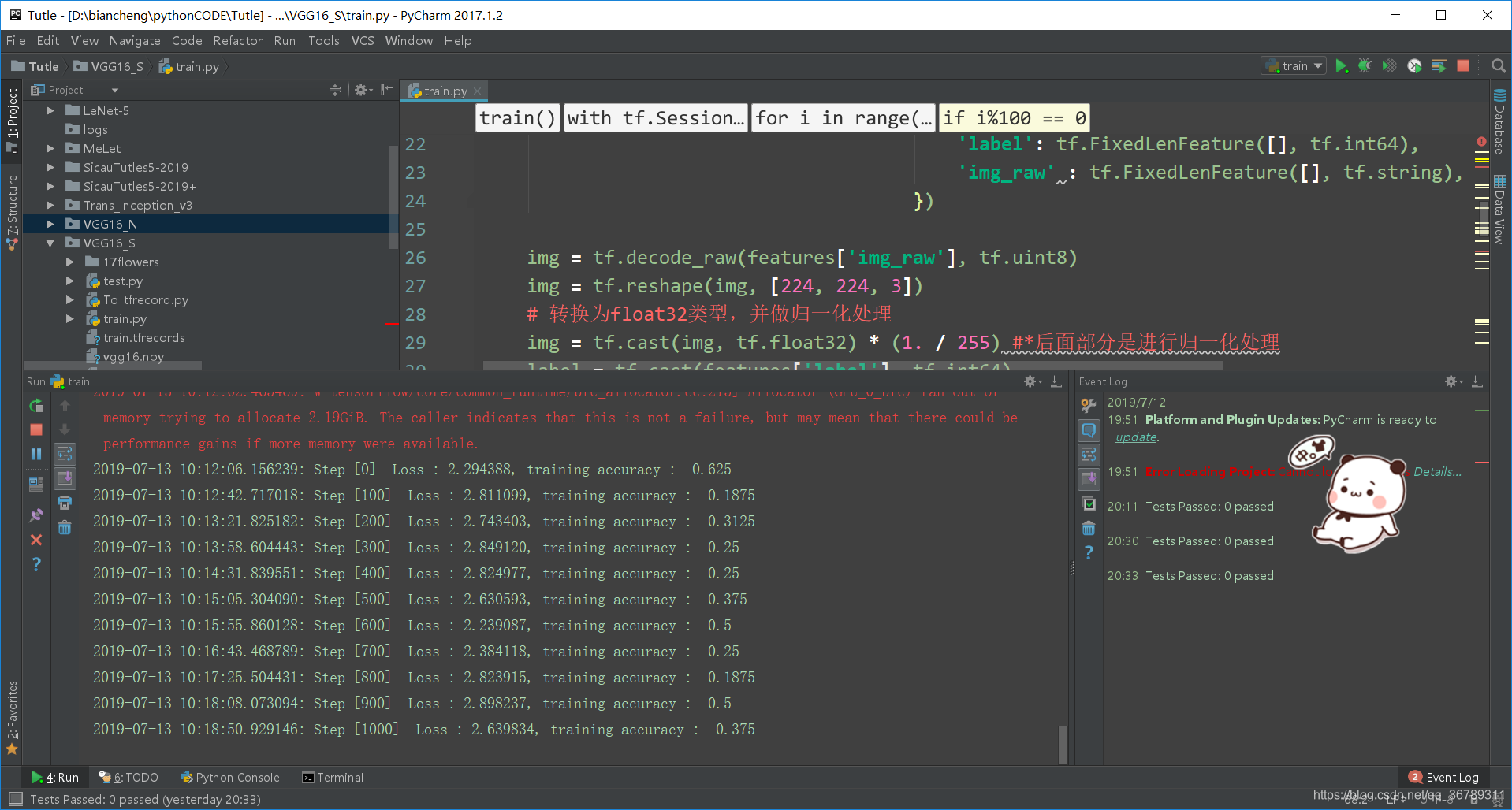Clear all Run console output with the trash icon
Image resolution: width=1512 pixels, height=810 pixels.
coord(65,528)
